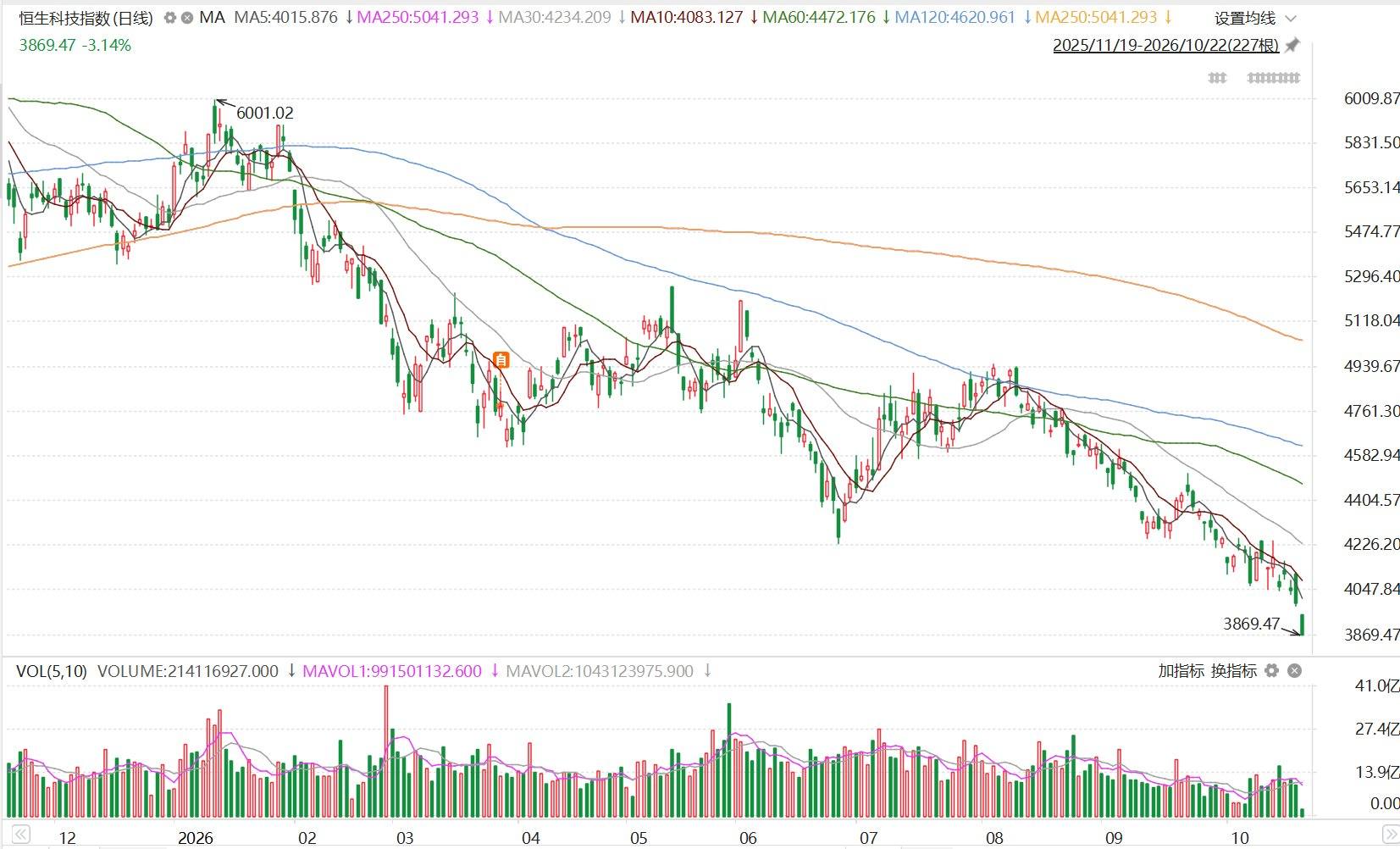Click the MAVOL2:1043123975.900 readout

point(600,671)
